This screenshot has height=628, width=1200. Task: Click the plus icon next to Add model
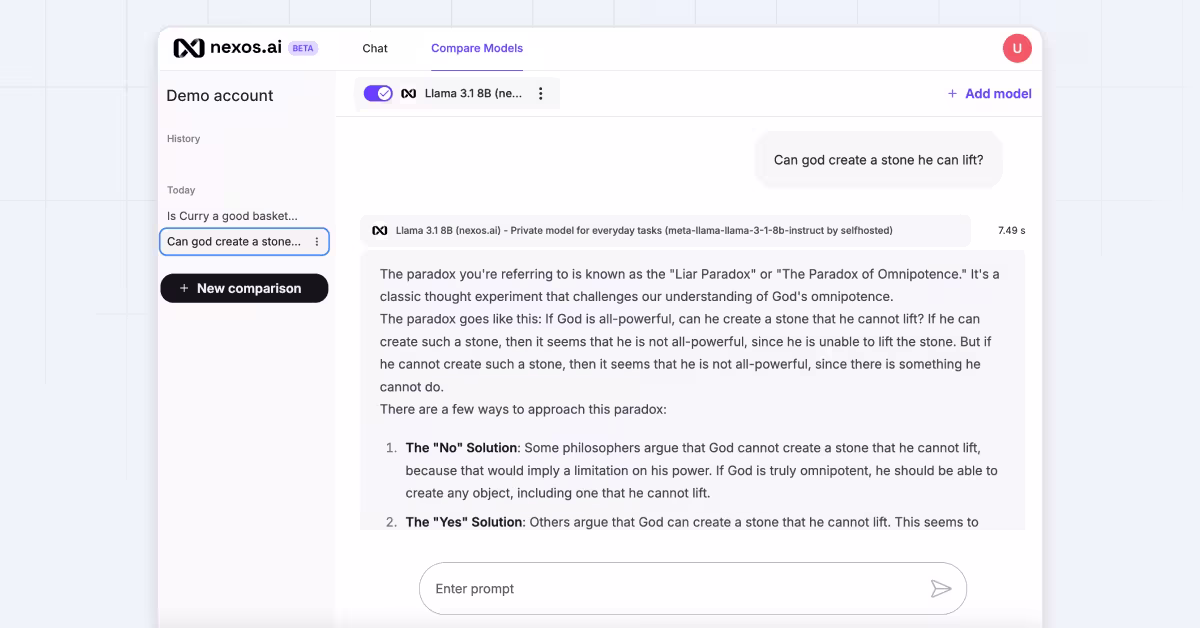click(952, 94)
